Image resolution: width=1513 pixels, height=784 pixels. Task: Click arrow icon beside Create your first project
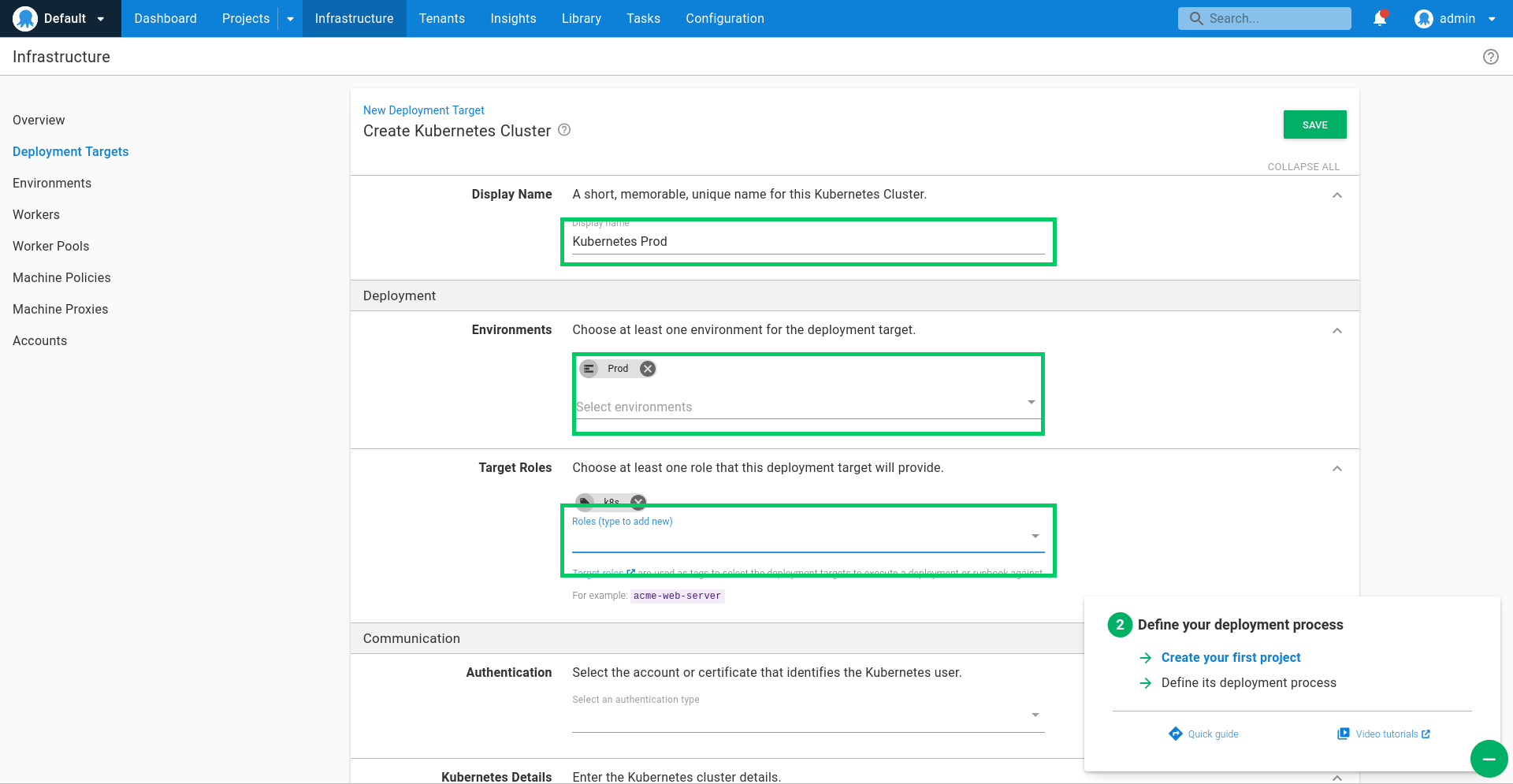(1146, 657)
